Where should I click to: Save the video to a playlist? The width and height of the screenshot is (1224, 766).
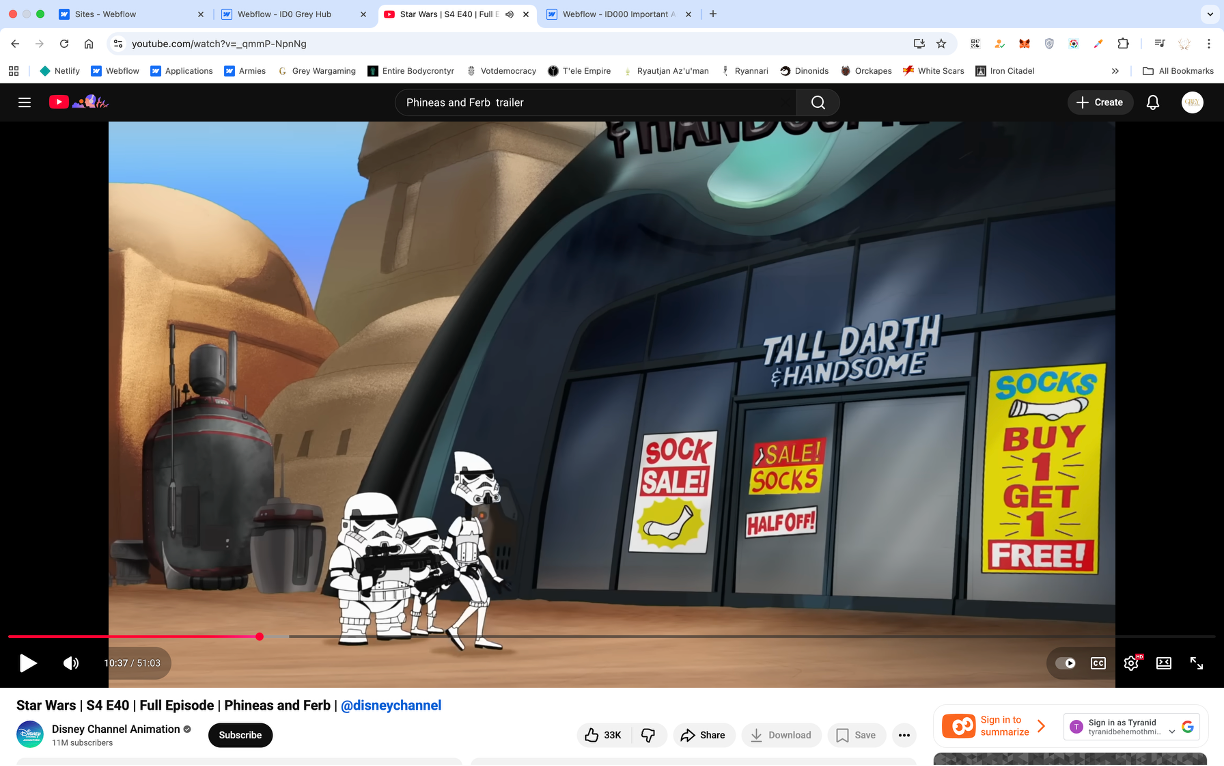pos(856,735)
